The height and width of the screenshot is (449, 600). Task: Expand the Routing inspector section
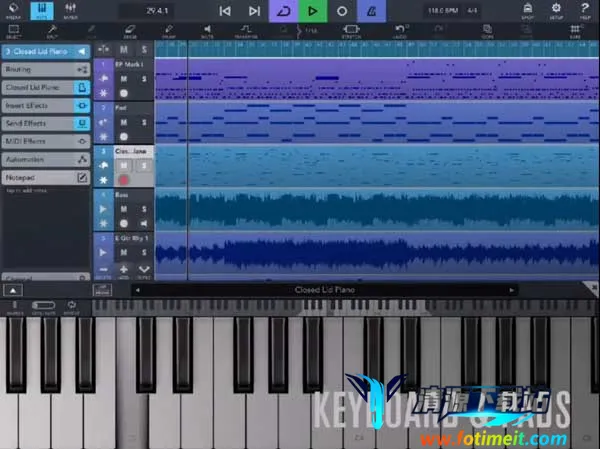click(46, 69)
